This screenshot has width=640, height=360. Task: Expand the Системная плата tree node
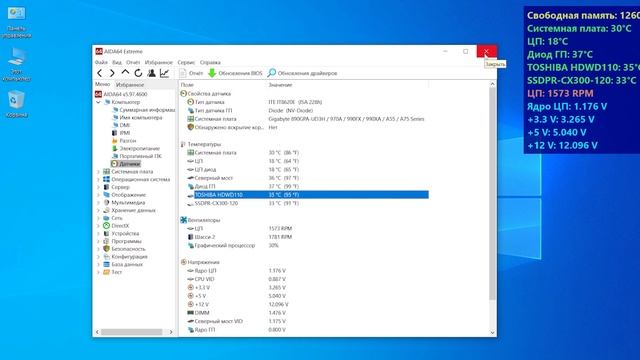pyautogui.click(x=98, y=172)
